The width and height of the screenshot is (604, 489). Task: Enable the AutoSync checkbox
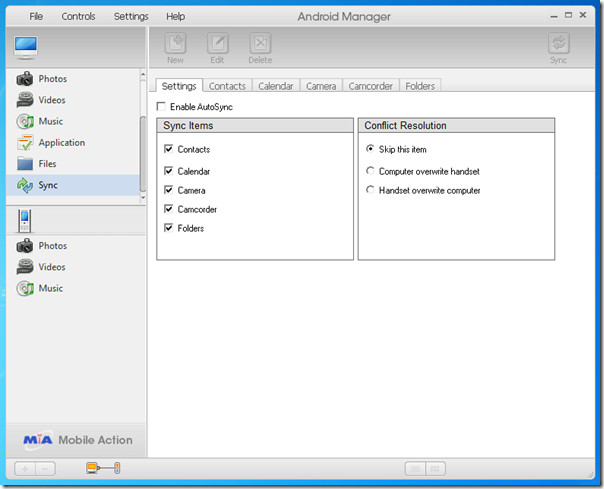(161, 107)
